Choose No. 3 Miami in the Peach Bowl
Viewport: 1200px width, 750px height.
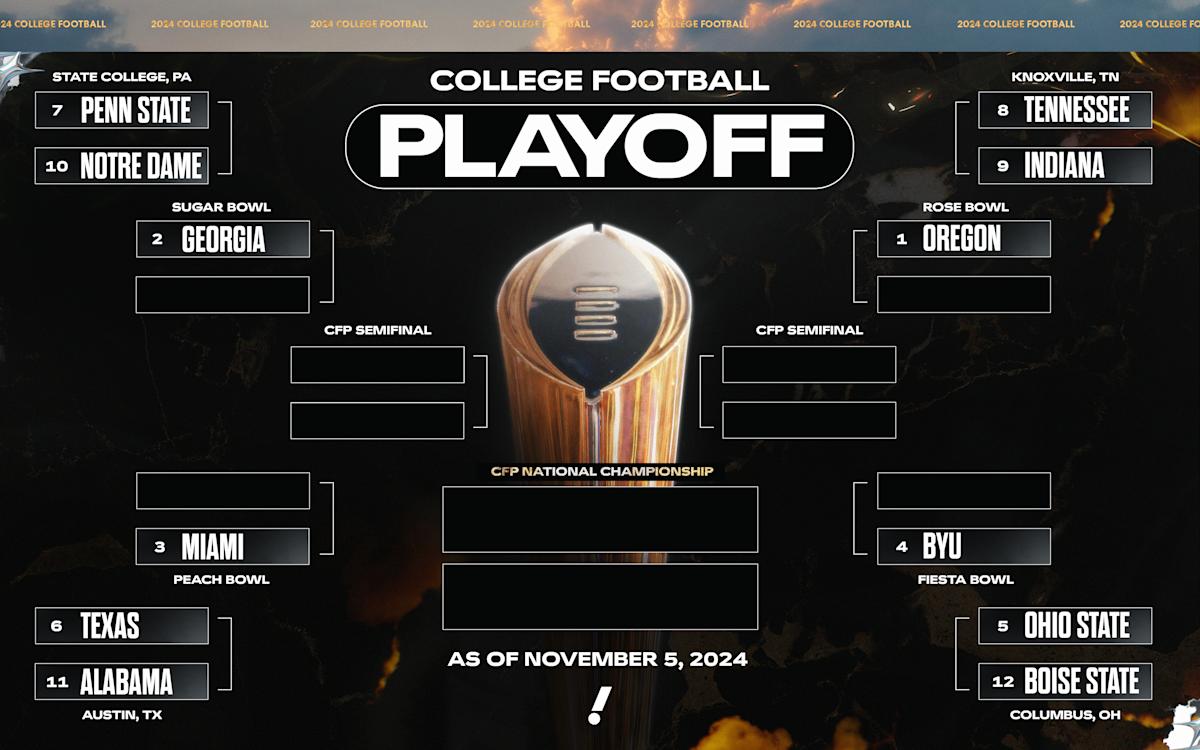[223, 547]
